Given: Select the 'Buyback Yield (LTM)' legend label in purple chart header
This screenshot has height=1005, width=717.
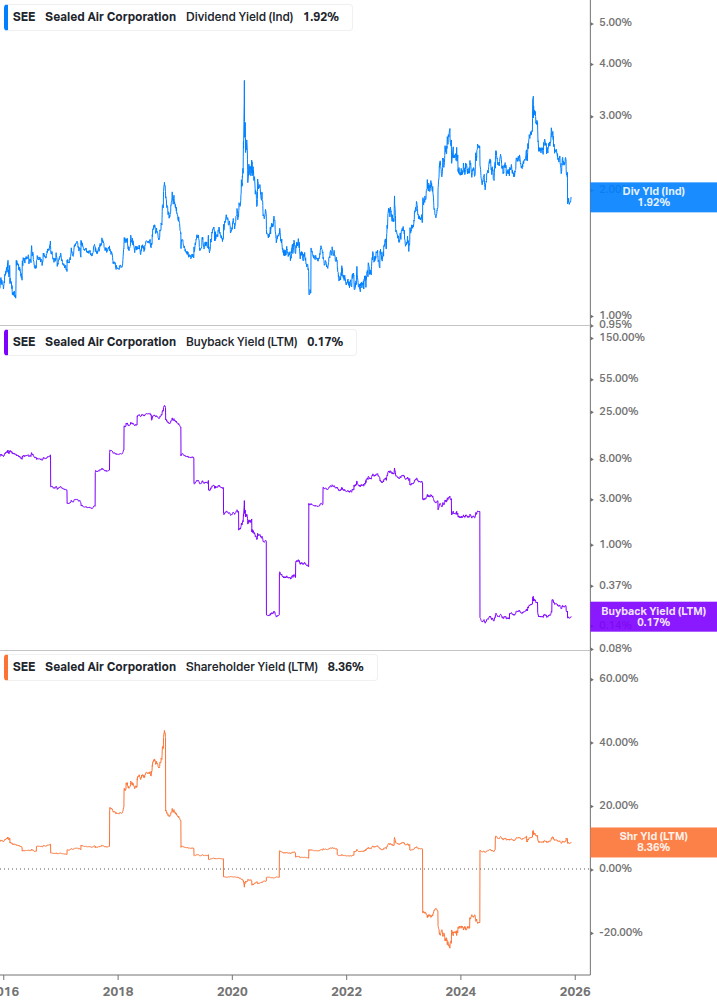Looking at the screenshot, I should (x=242, y=342).
